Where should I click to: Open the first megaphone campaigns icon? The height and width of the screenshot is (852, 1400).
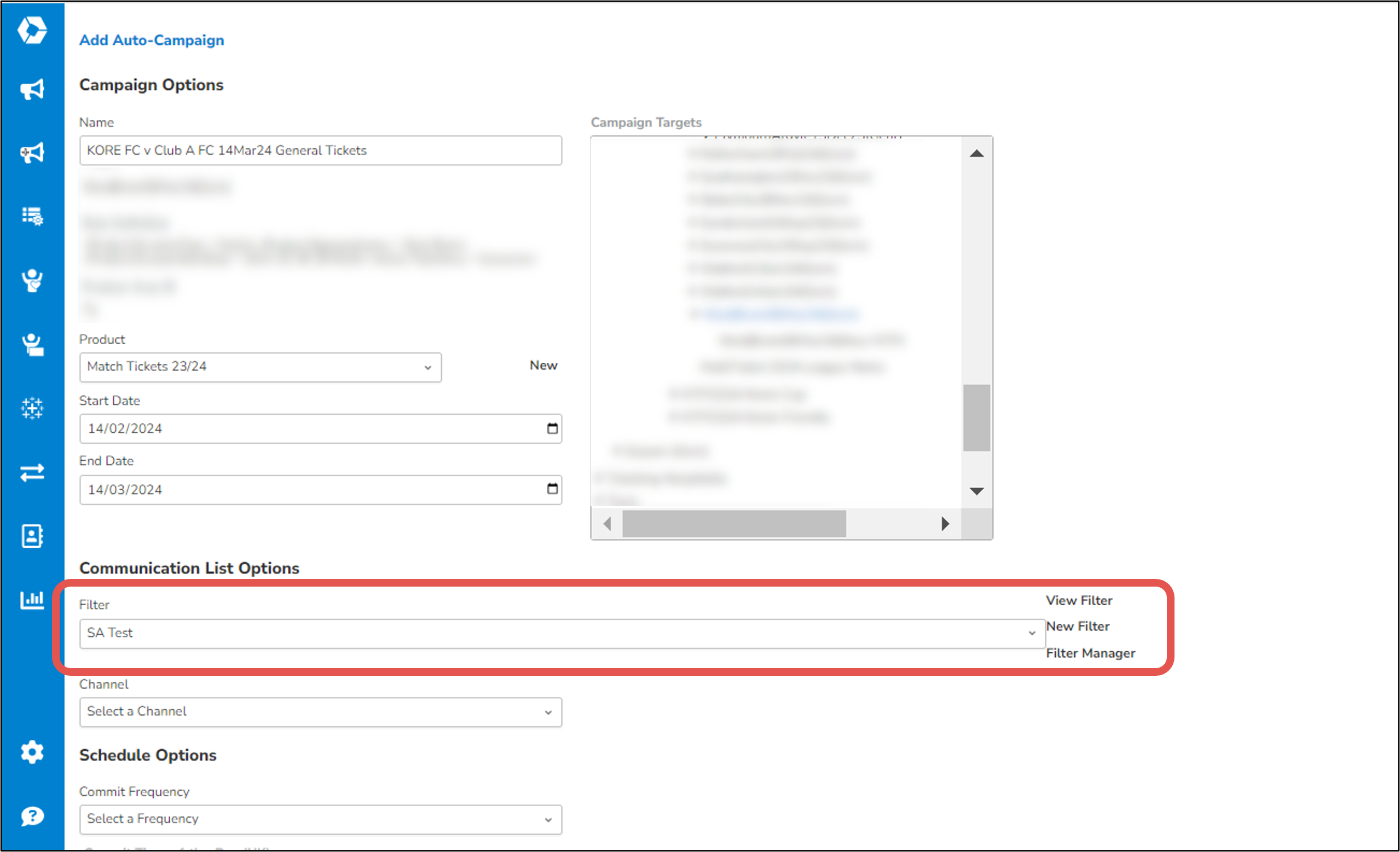click(32, 89)
